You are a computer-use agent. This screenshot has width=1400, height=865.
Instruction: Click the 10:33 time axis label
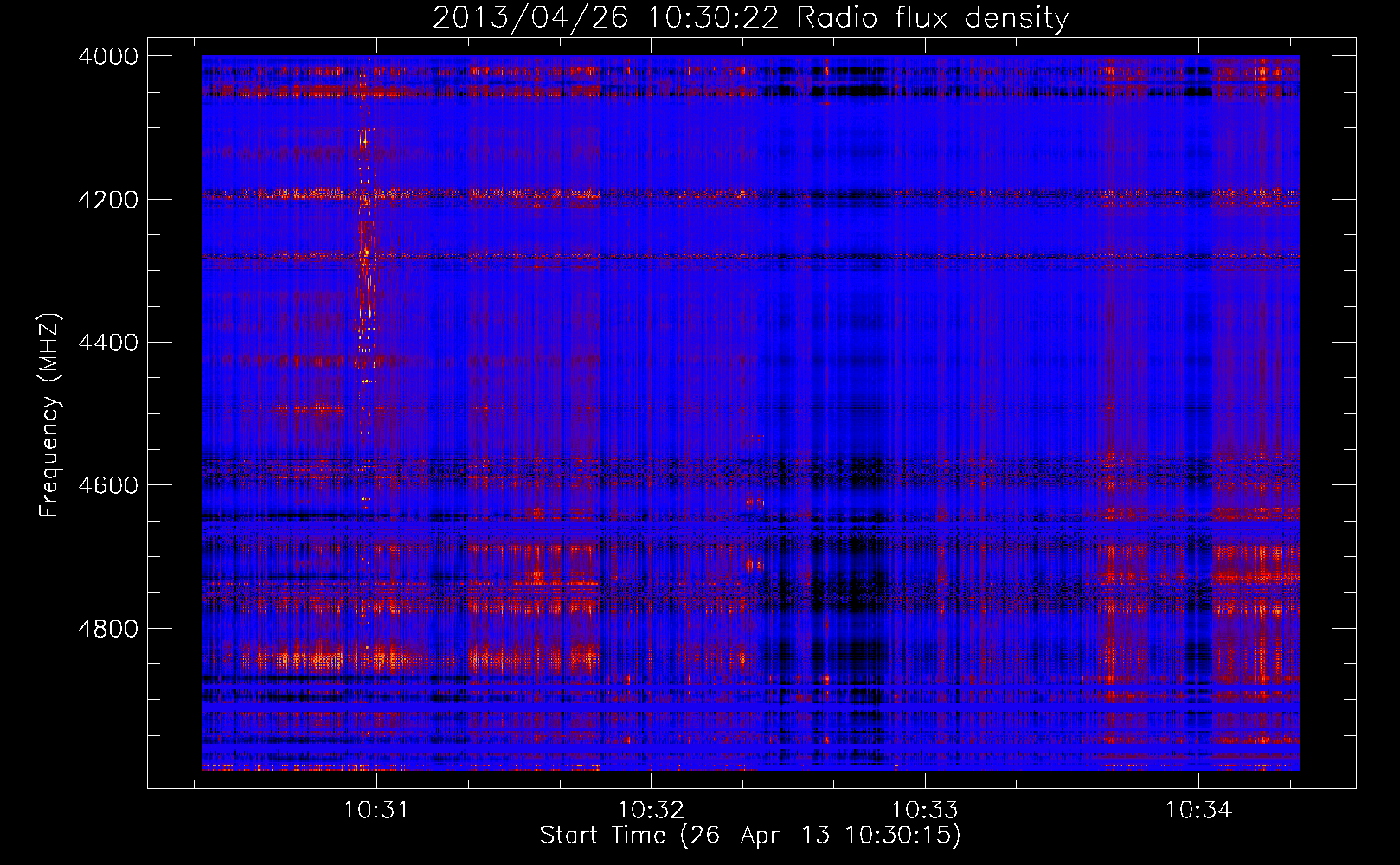click(x=924, y=811)
